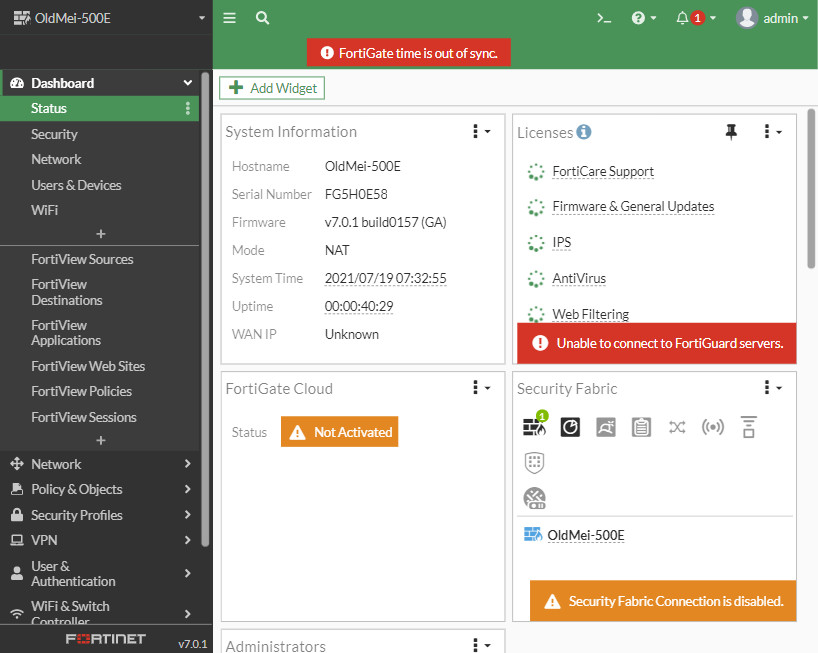This screenshot has height=653, width=818.
Task: Click the Status item's vertical dots options
Action: pos(188,108)
